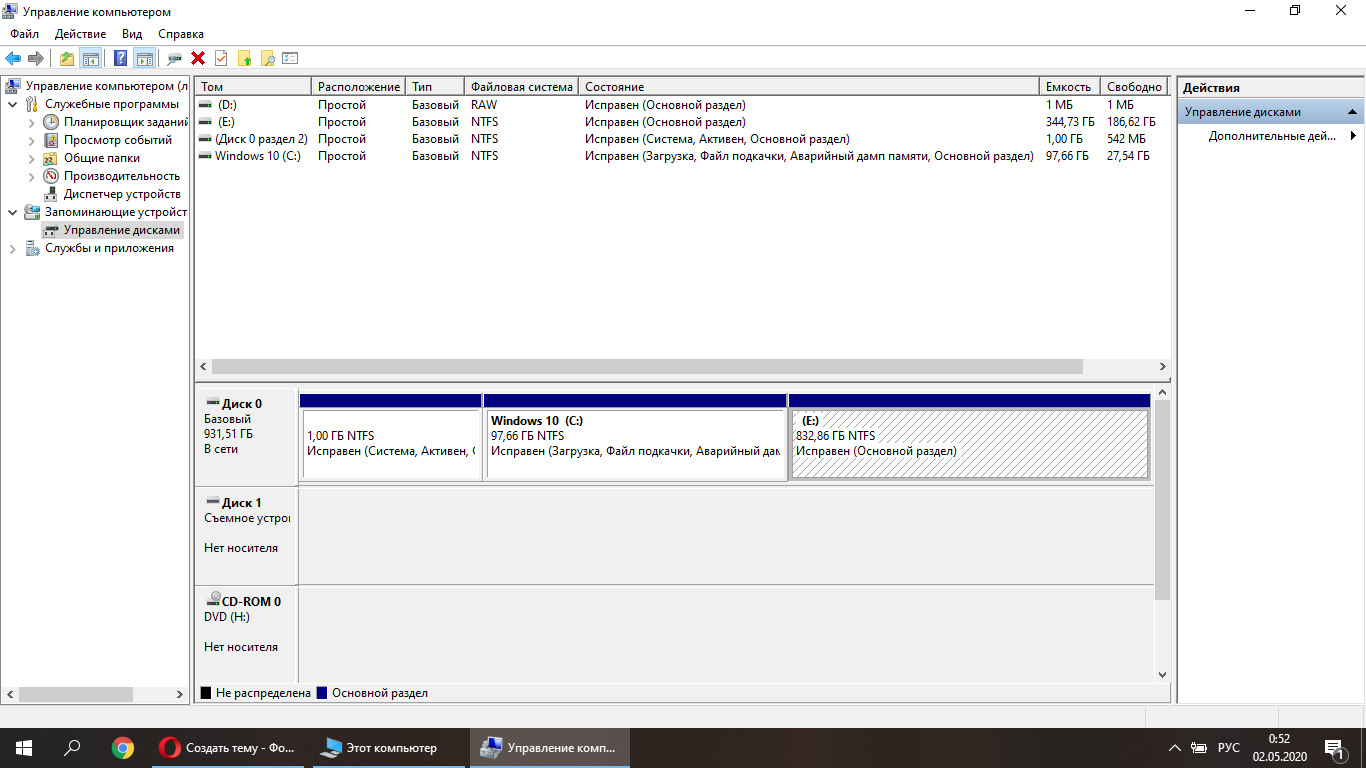Sort by 'Том' column header
Screen dimensions: 1366x768
253,87
